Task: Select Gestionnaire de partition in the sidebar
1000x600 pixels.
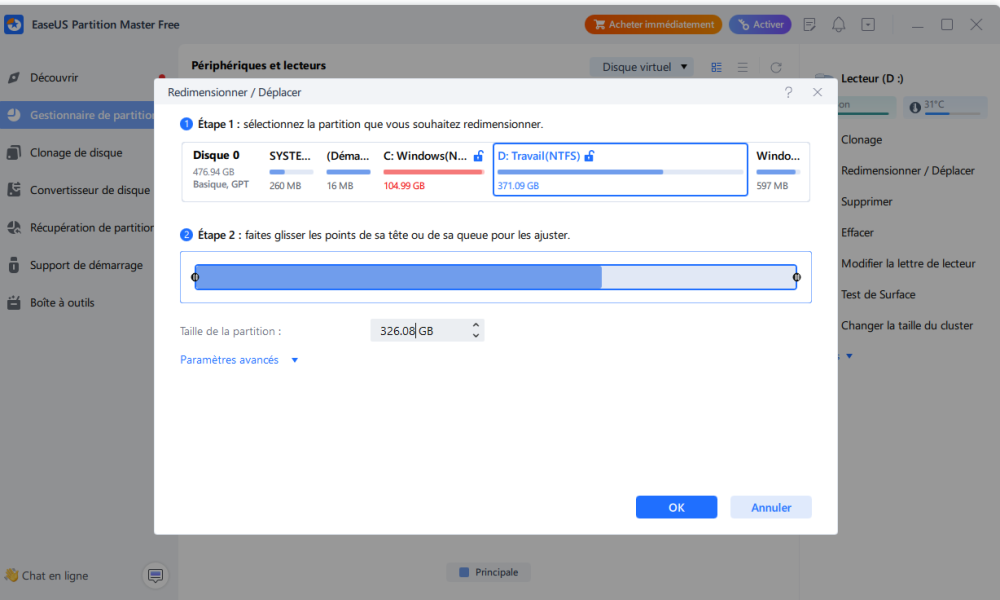Action: (77, 115)
